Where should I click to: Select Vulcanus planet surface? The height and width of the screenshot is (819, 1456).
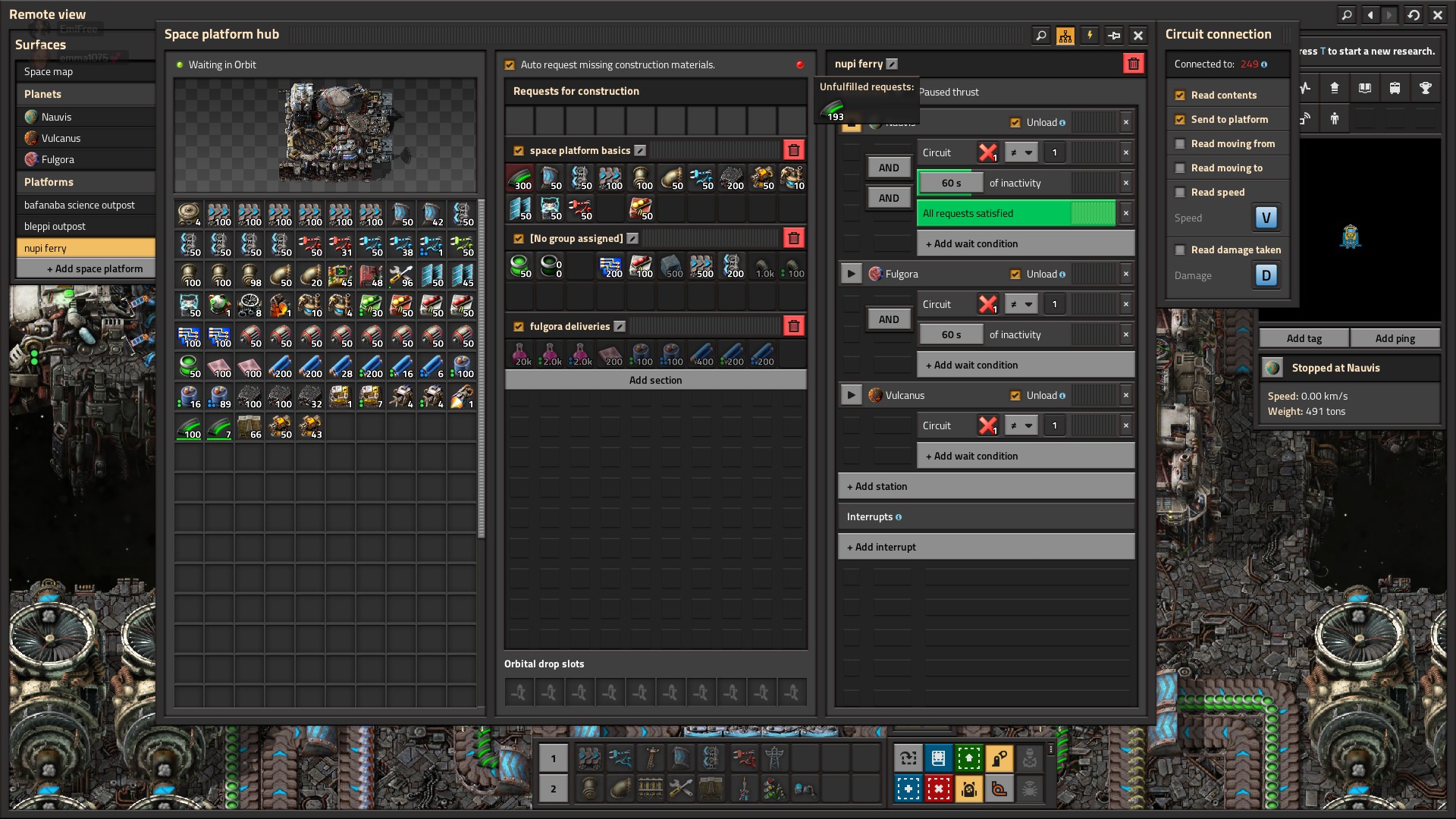pyautogui.click(x=85, y=138)
